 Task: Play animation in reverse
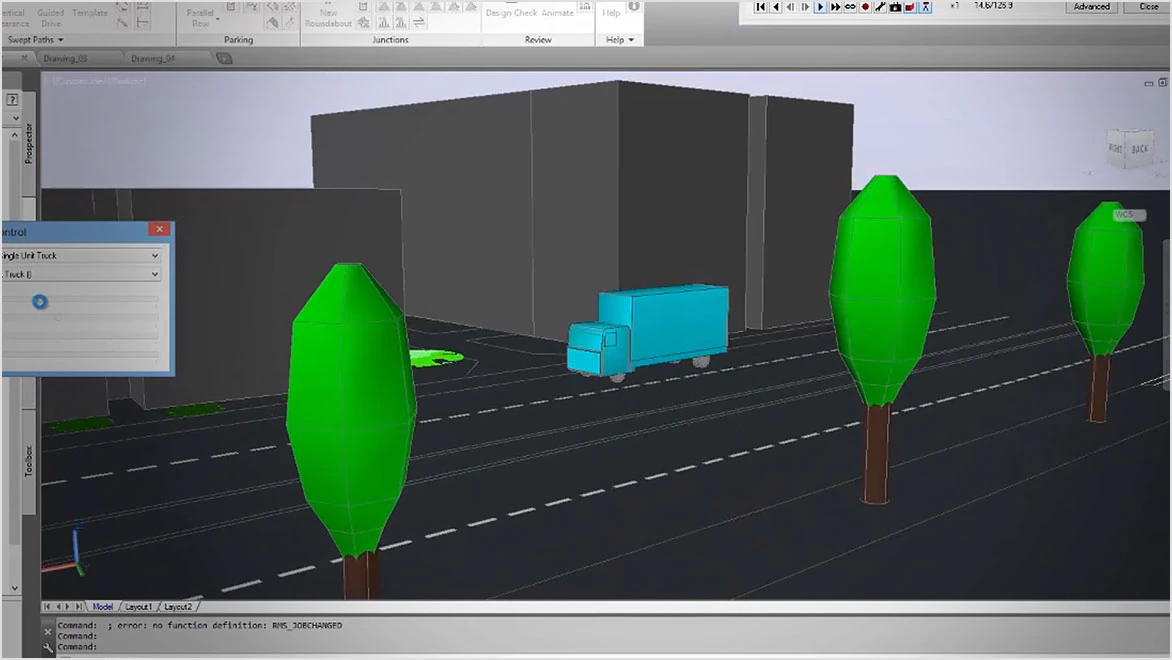(x=776, y=7)
